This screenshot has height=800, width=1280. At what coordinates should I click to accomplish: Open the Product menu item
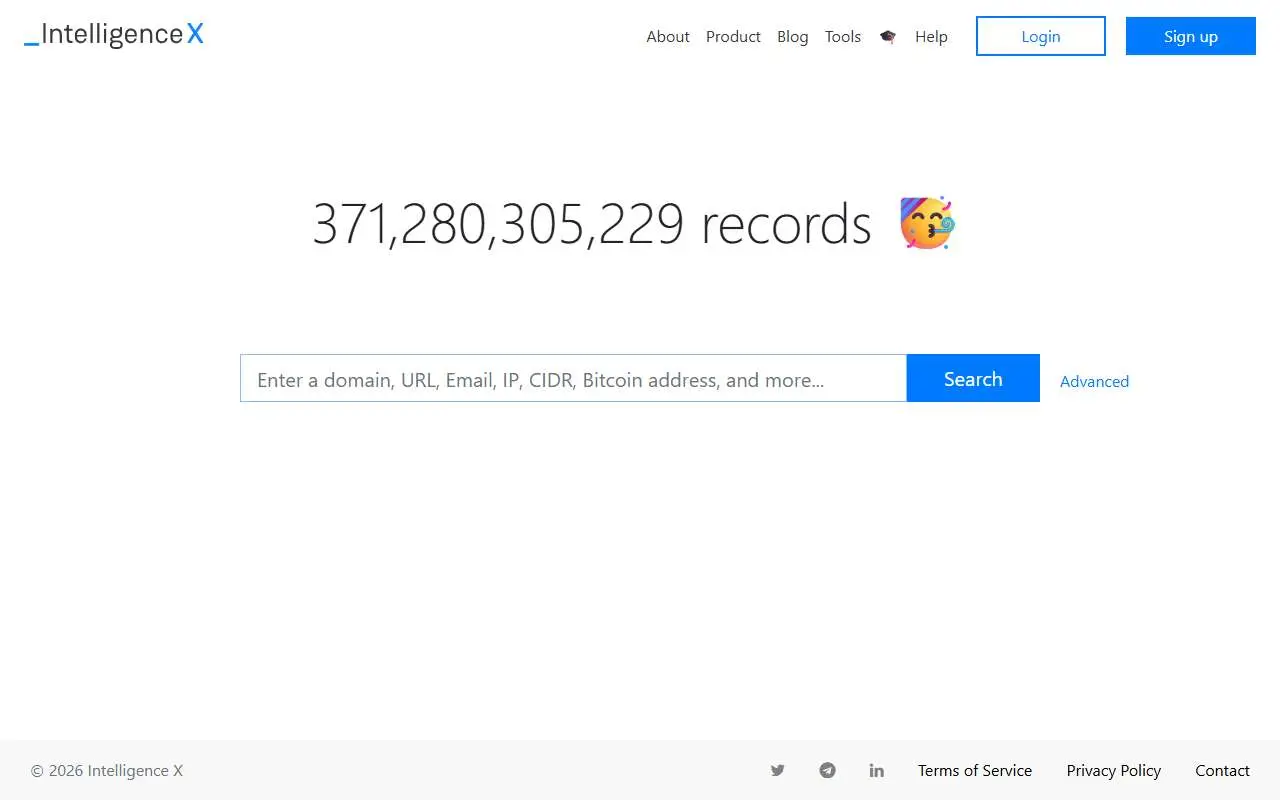(733, 37)
